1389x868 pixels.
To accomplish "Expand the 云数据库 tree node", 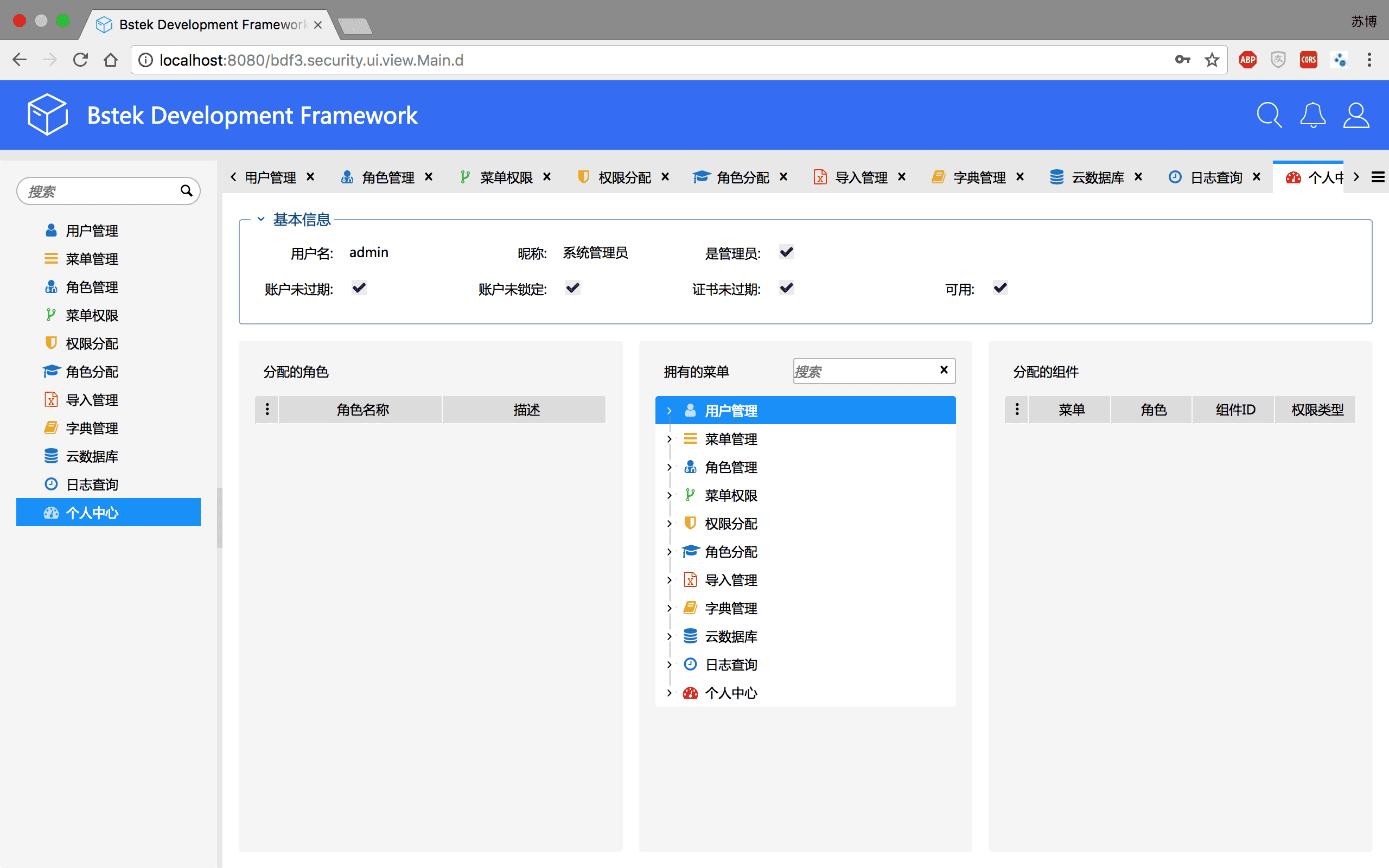I will (x=669, y=637).
